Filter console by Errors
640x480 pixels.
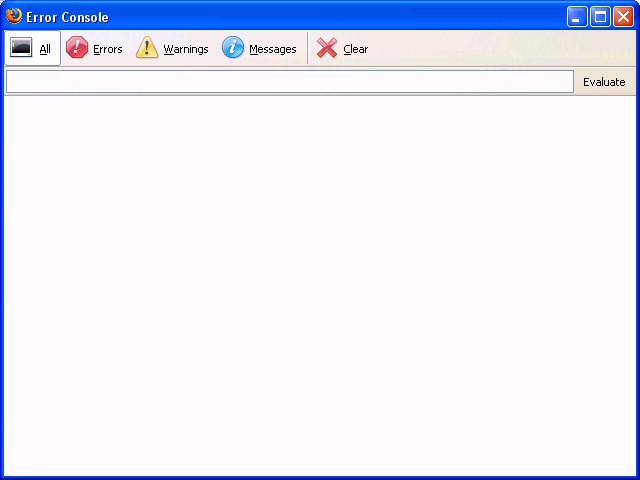coord(94,48)
